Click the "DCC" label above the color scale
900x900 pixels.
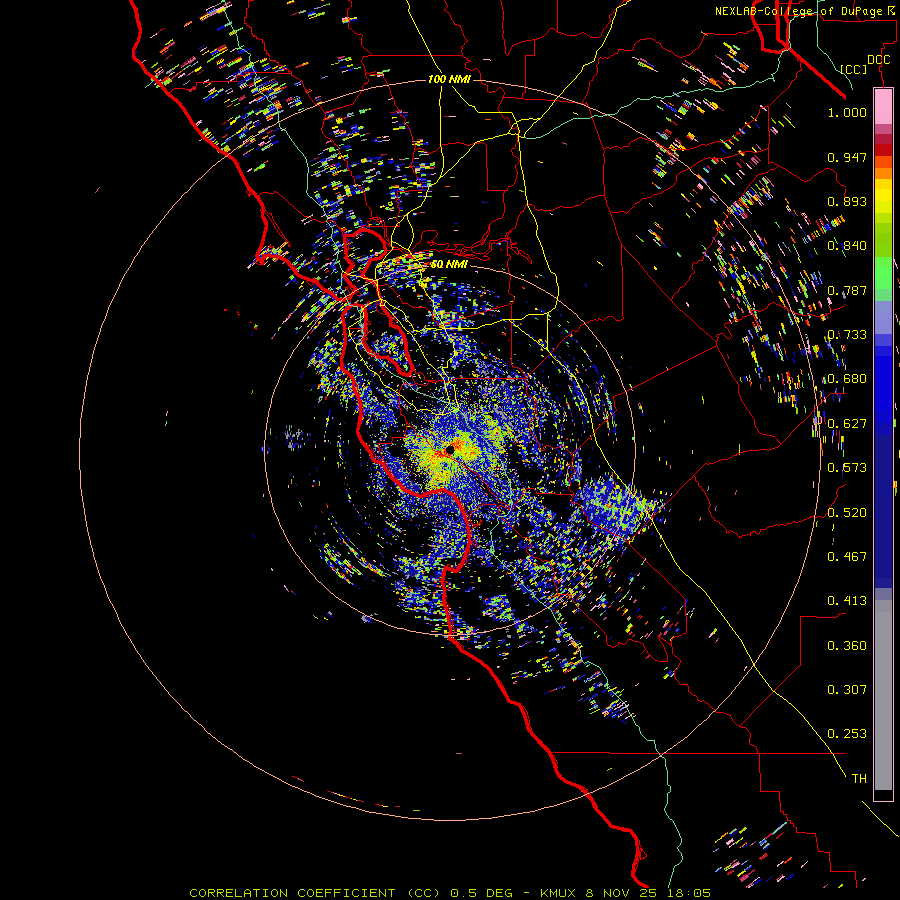878,60
